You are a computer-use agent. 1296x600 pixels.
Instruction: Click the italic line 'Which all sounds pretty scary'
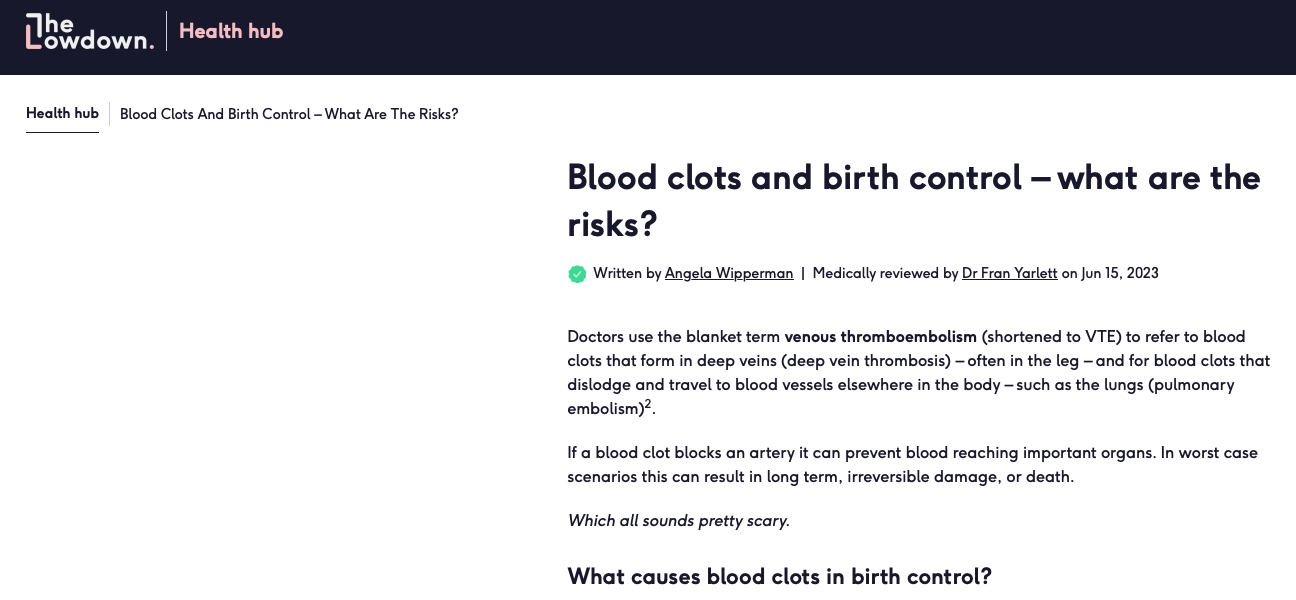tap(679, 521)
